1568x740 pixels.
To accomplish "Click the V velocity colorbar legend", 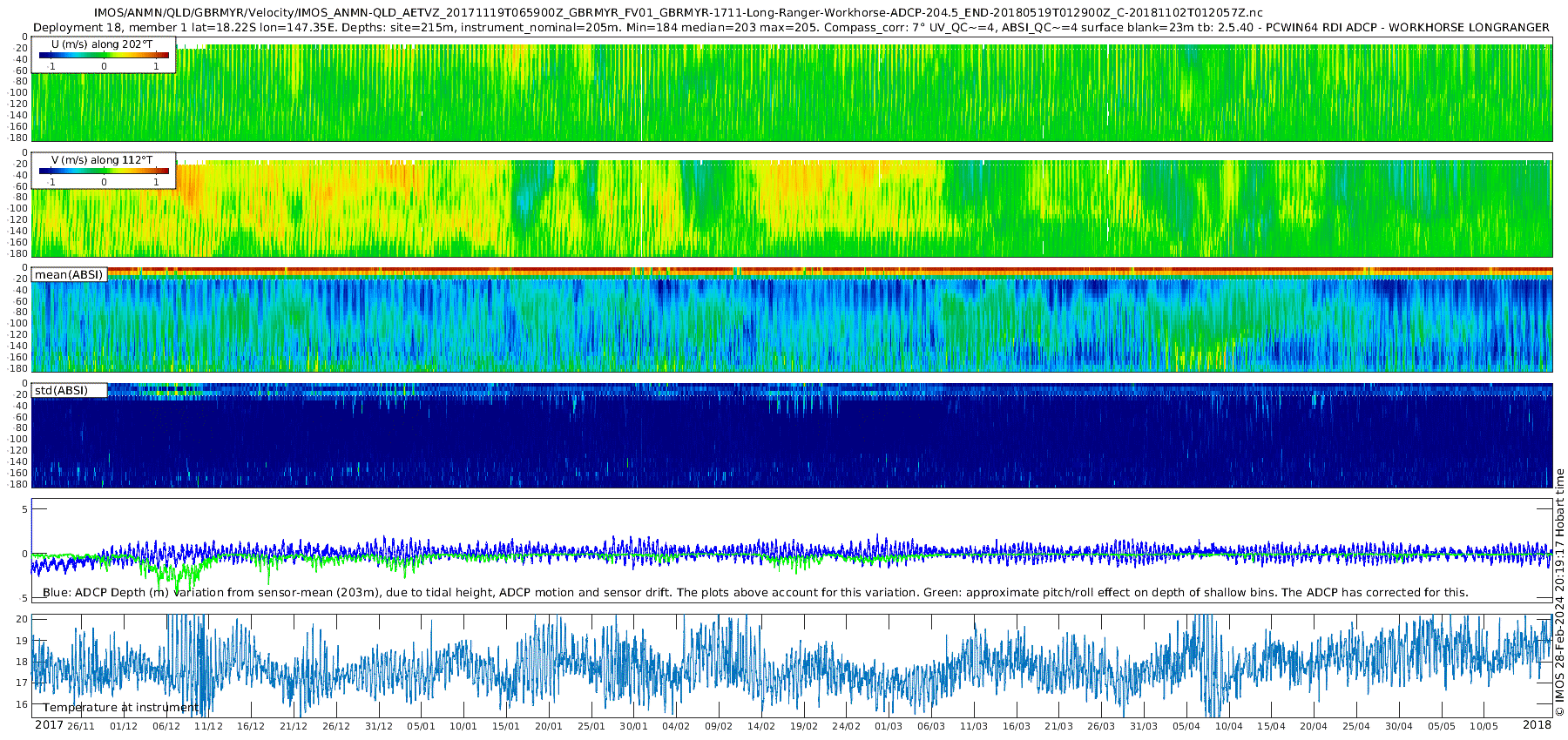I will click(x=104, y=171).
